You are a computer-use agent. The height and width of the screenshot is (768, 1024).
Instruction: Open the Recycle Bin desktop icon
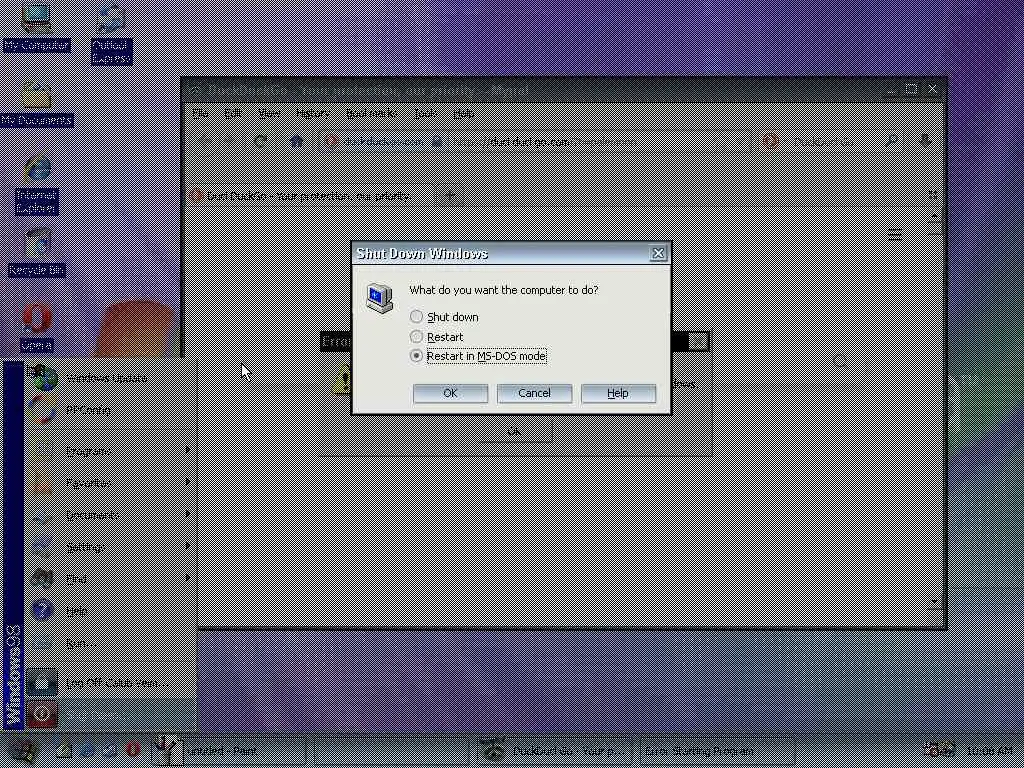point(37,253)
